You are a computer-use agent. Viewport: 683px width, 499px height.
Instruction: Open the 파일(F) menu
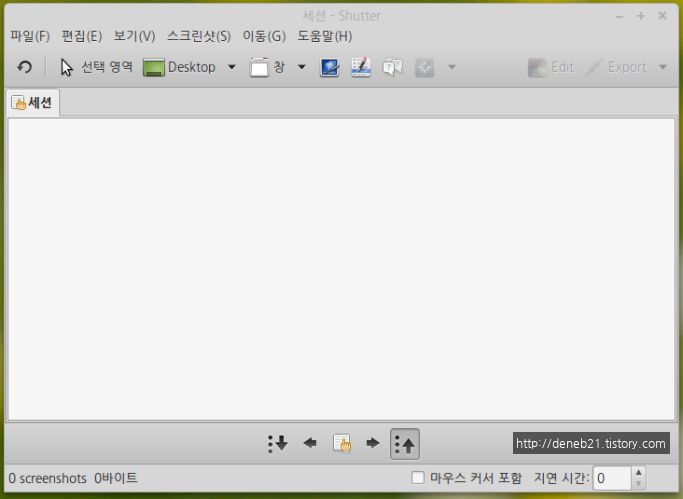click(x=30, y=36)
